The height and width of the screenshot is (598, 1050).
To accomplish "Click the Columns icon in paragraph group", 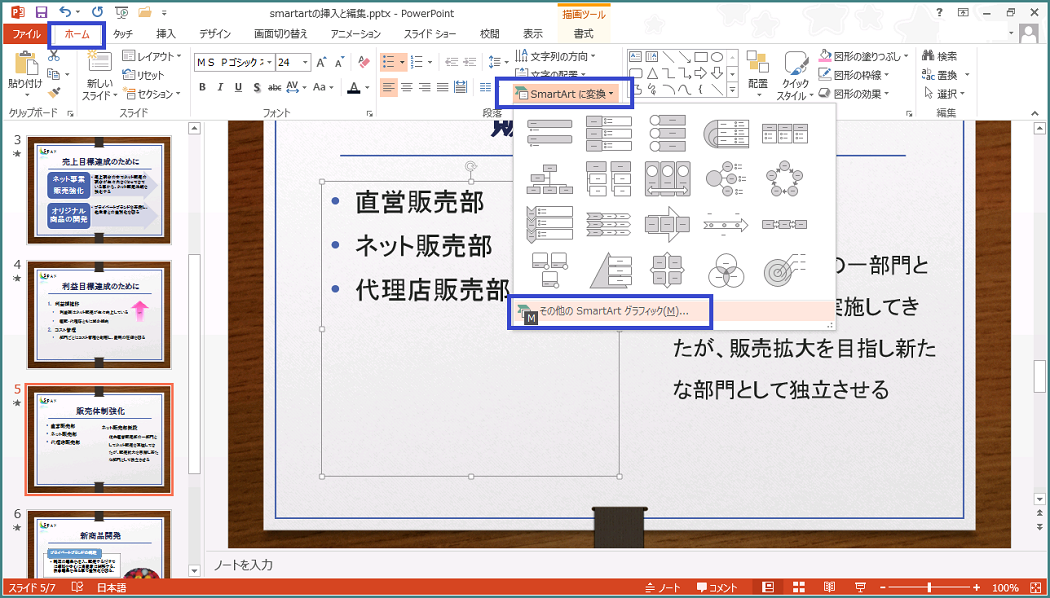I will click(486, 86).
